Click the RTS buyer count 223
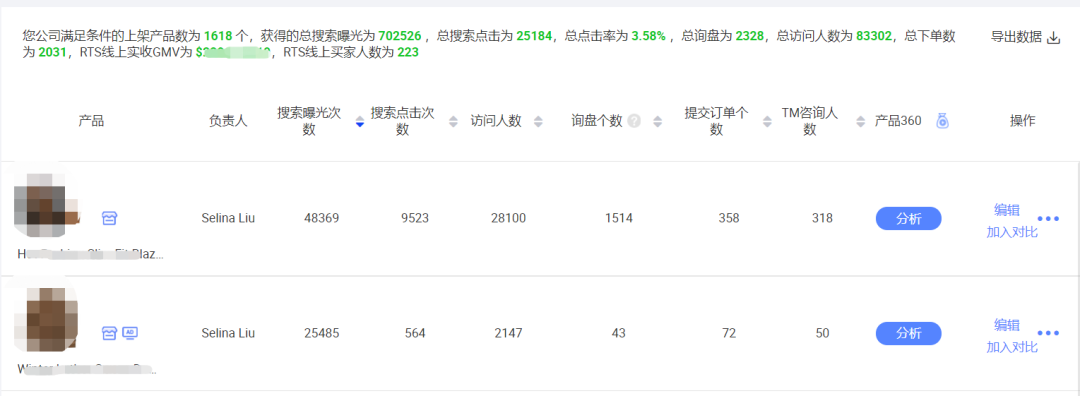The width and height of the screenshot is (1080, 396). [408, 52]
